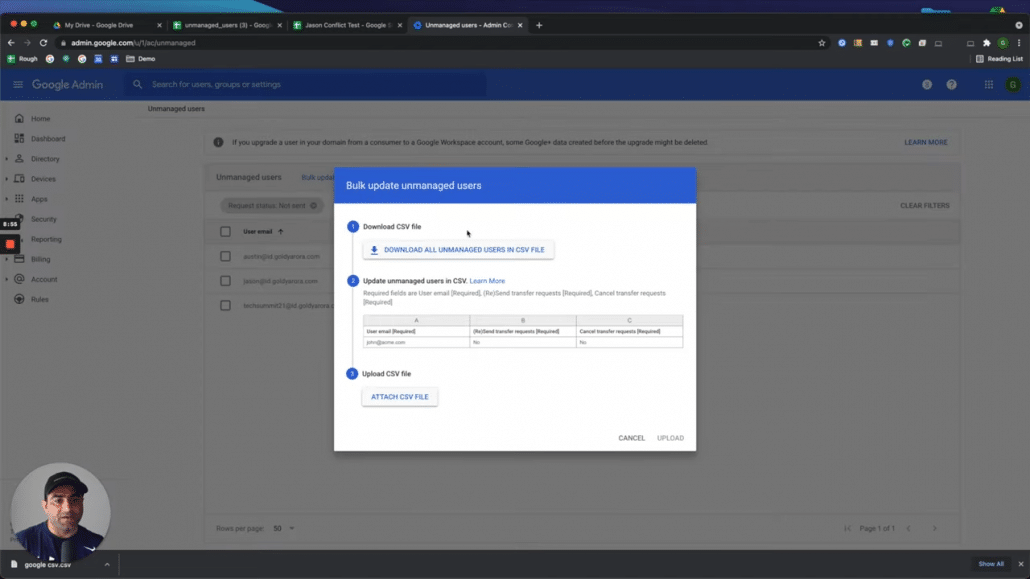Open Apps in the sidebar
The height and width of the screenshot is (579, 1030).
(39, 199)
